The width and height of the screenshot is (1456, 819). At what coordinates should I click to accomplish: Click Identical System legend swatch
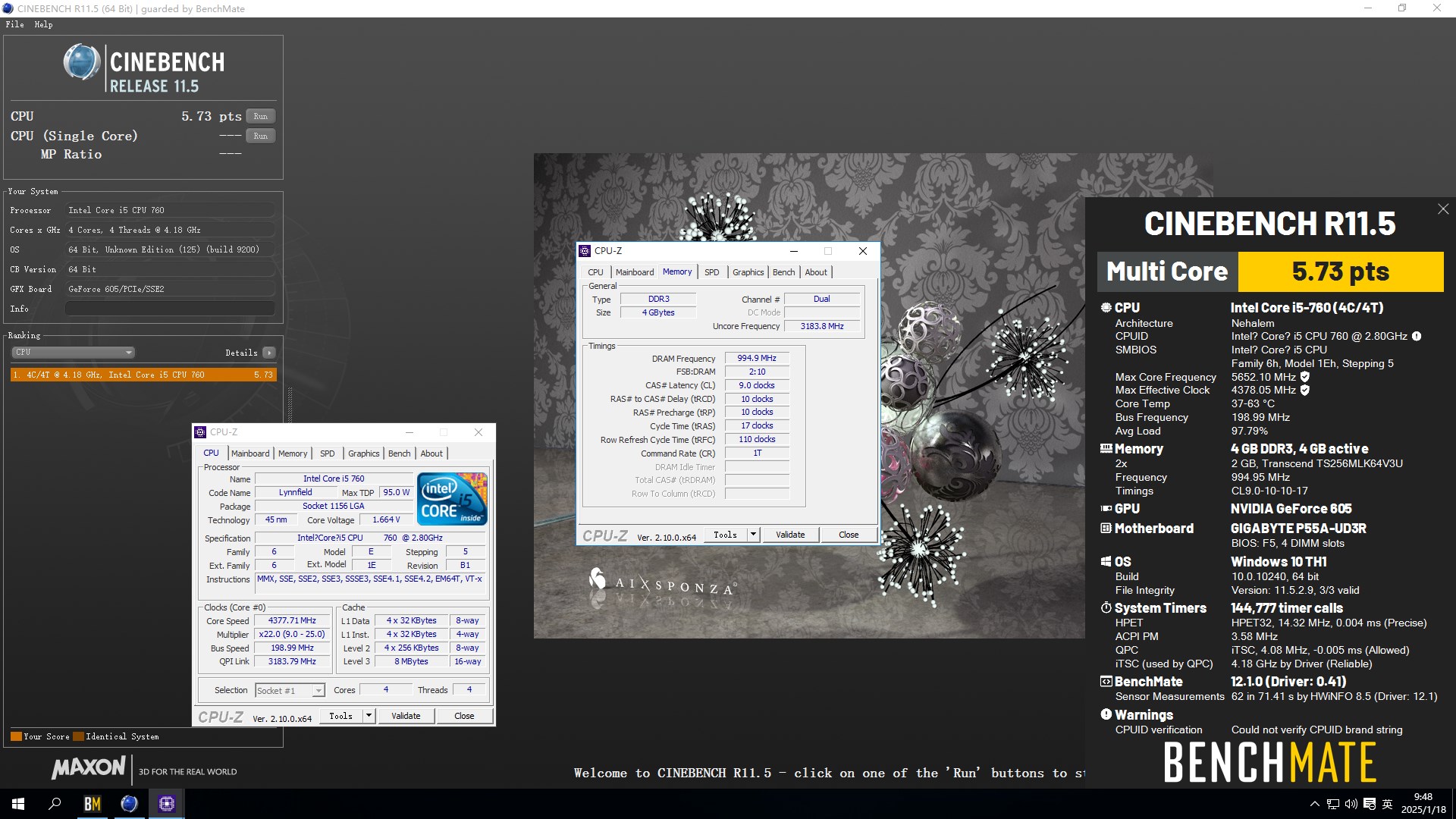click(78, 736)
